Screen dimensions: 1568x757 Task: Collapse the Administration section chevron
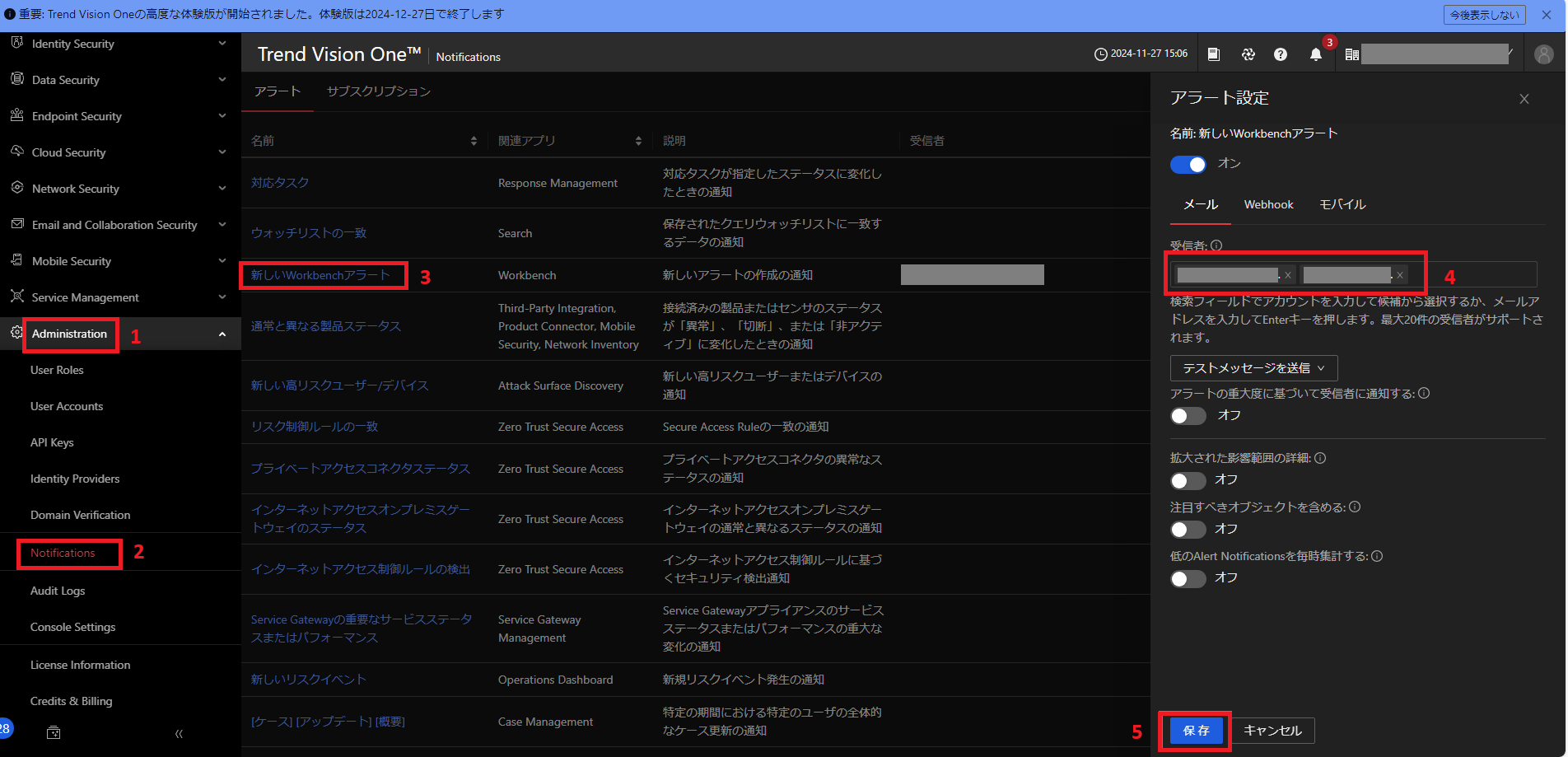pos(222,334)
